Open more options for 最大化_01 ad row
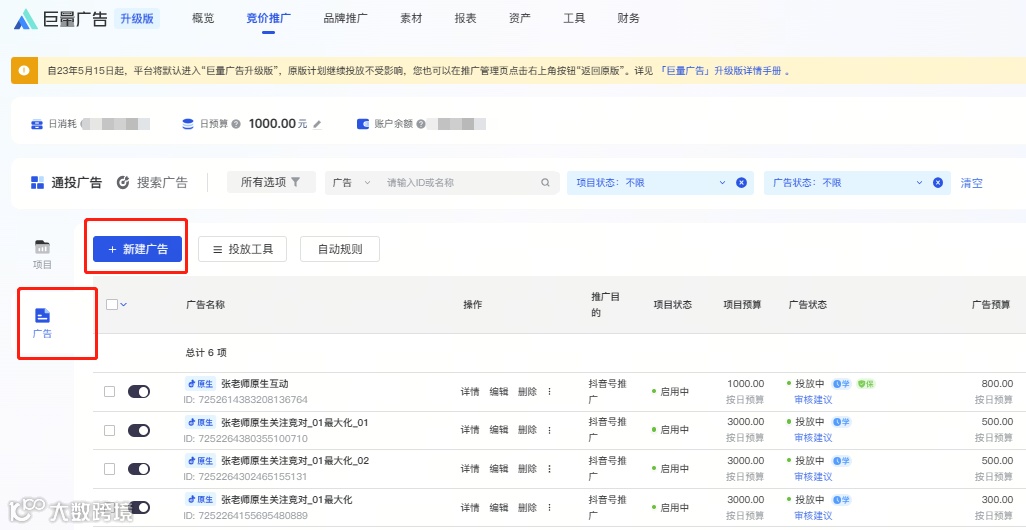Screen dimensions: 1026x530 point(549,430)
